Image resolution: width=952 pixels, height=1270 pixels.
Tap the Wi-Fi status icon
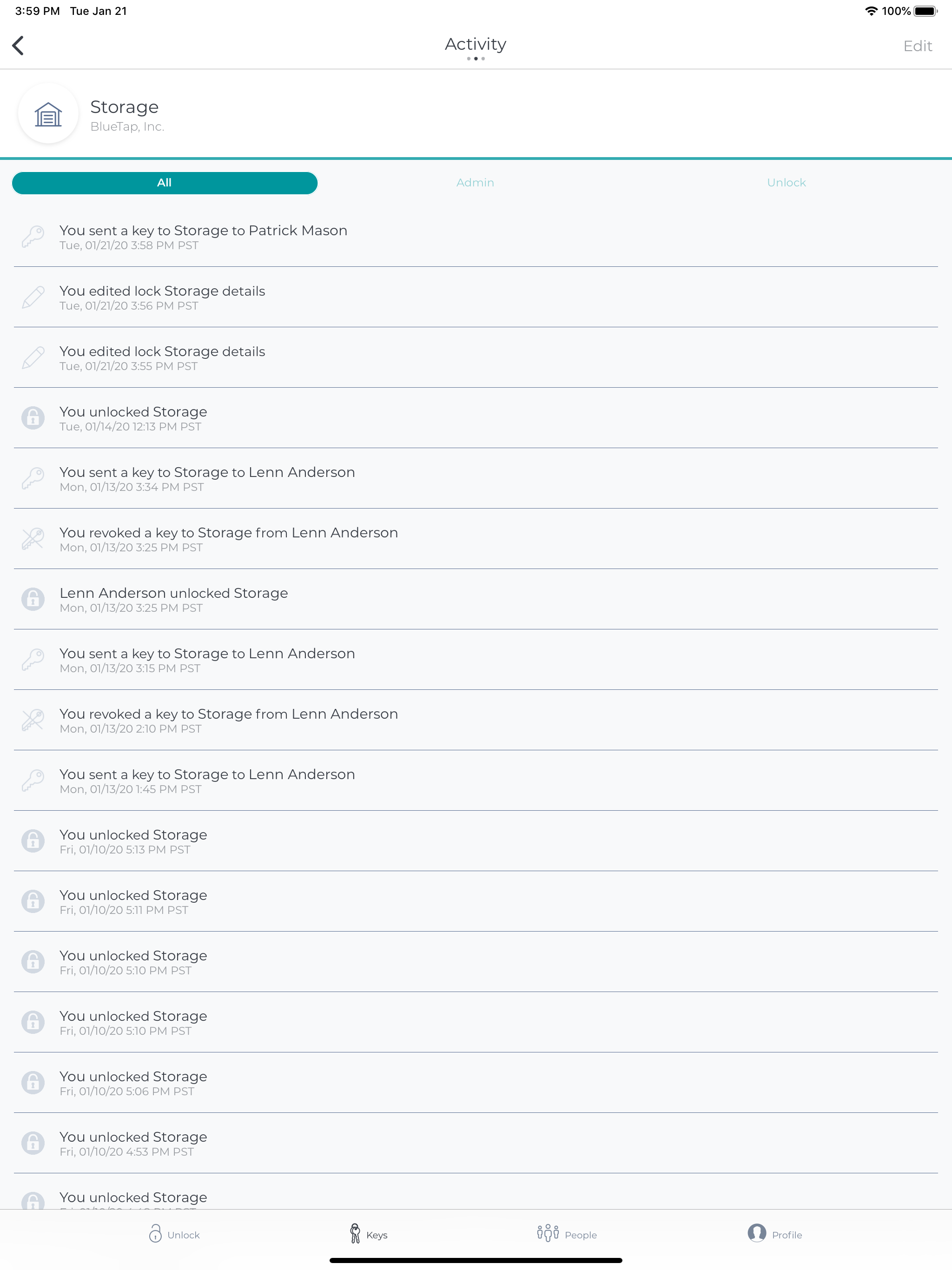[871, 11]
